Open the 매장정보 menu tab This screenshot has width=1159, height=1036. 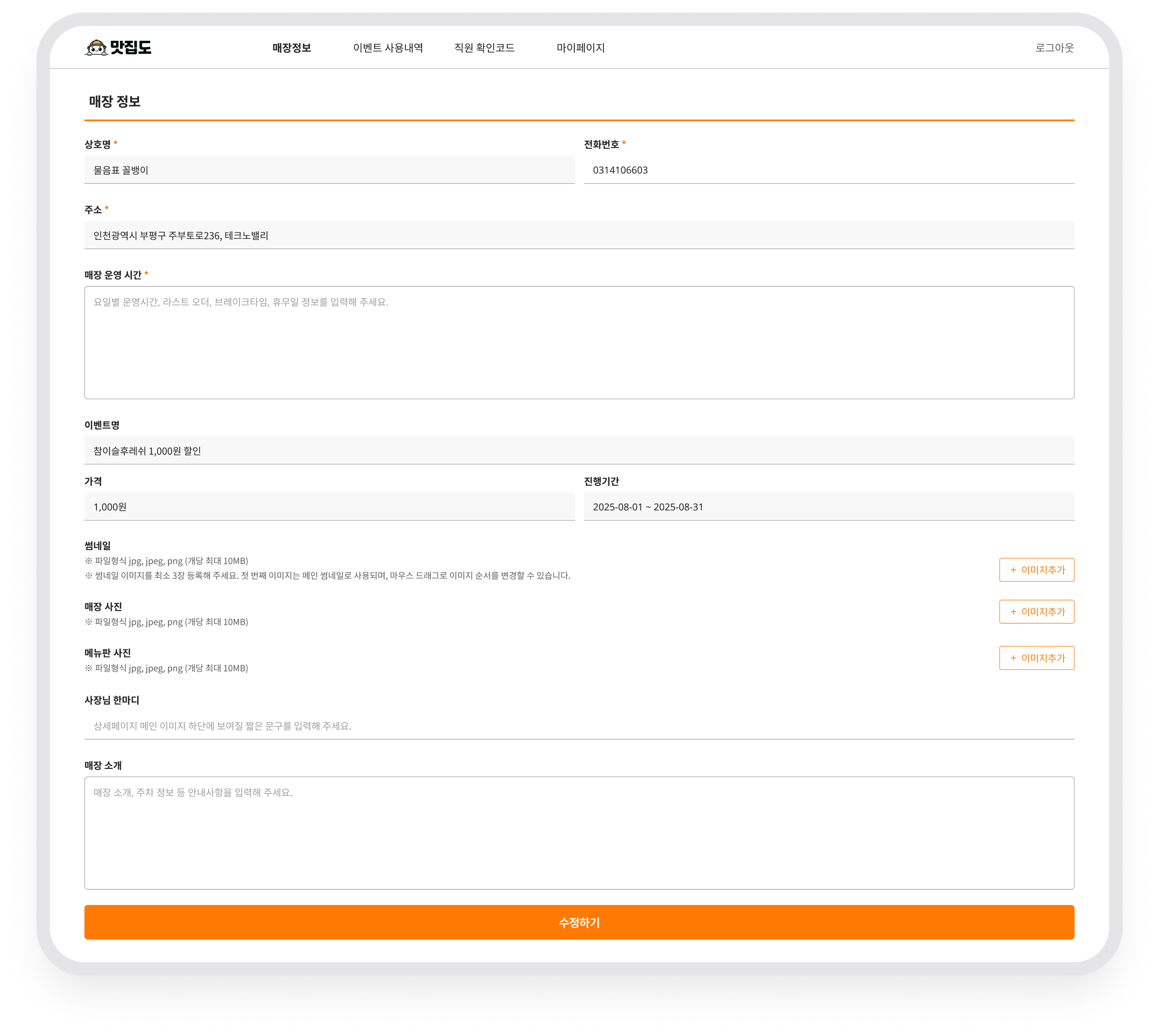coord(292,48)
